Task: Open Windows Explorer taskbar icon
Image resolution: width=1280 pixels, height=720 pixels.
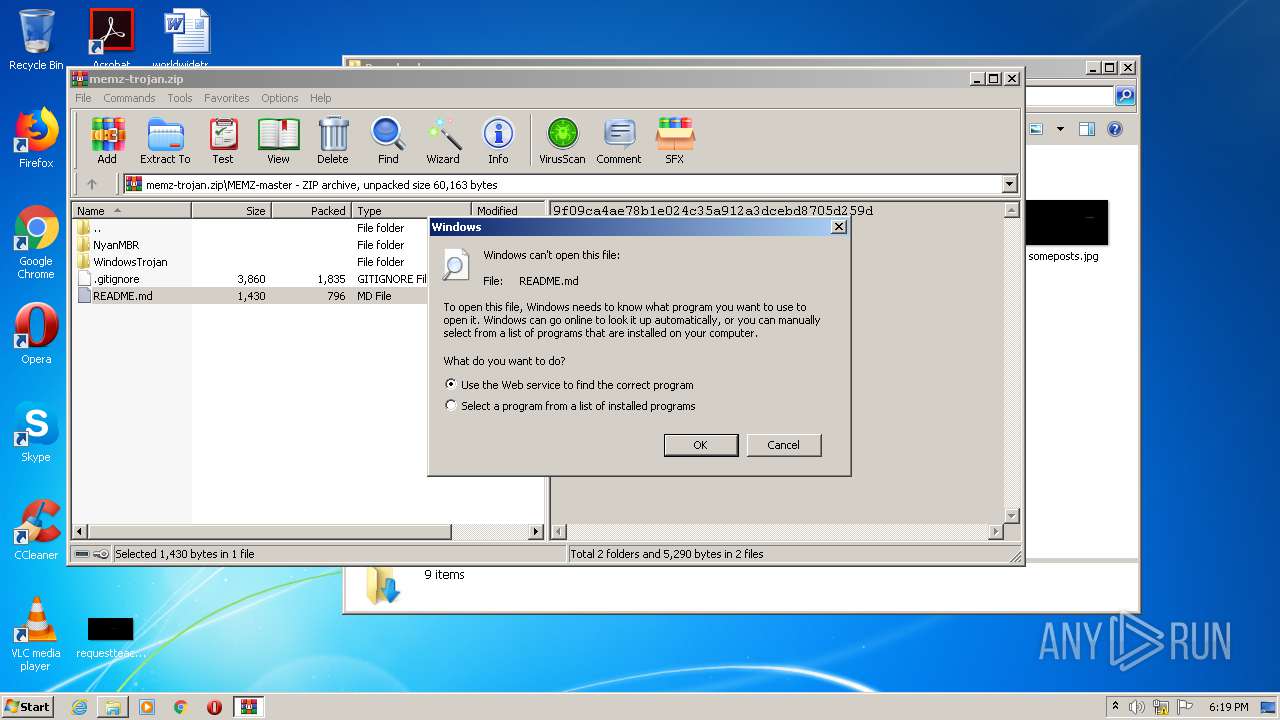Action: click(x=113, y=707)
